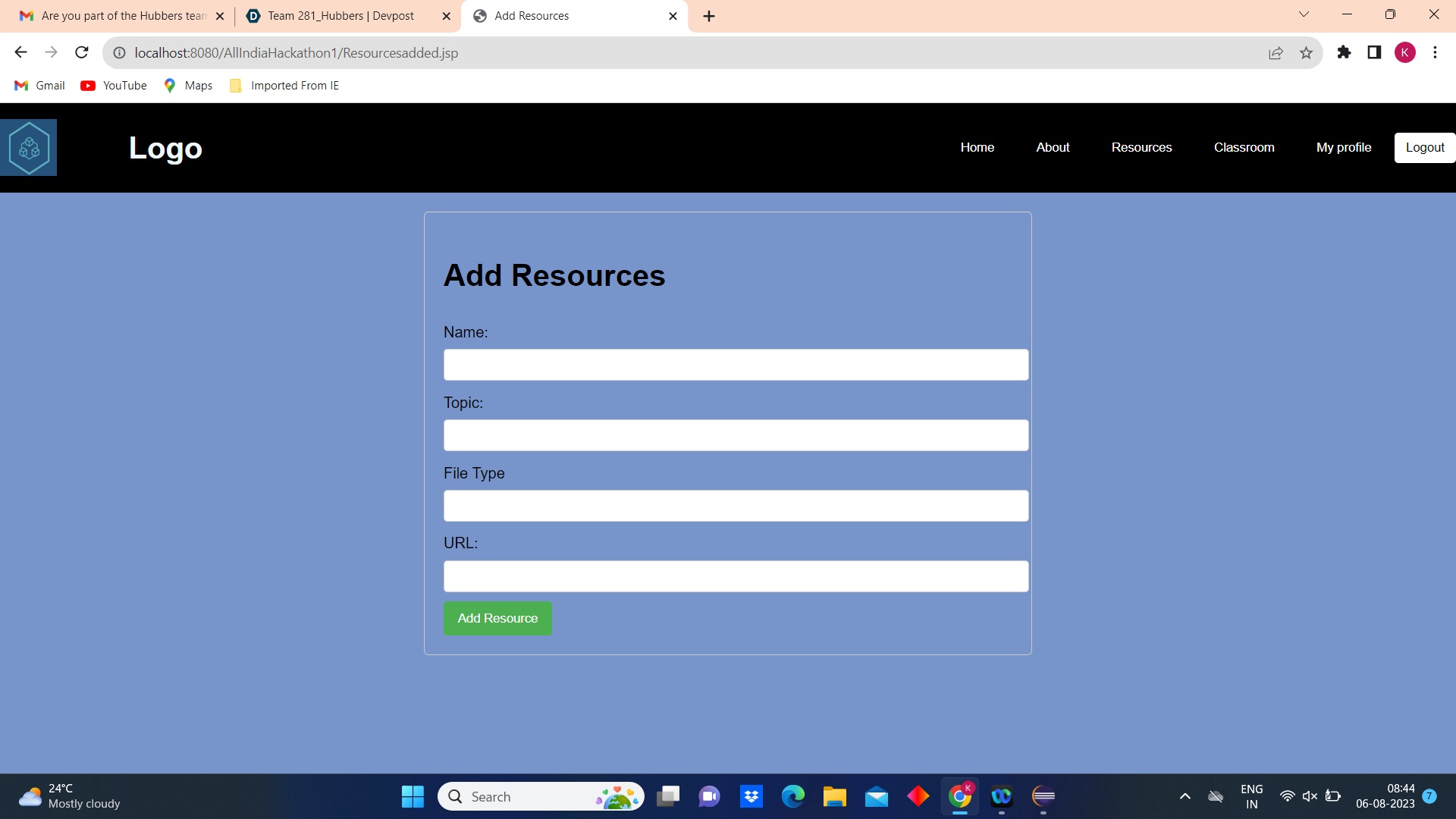Go to Classroom nav link

(x=1244, y=148)
